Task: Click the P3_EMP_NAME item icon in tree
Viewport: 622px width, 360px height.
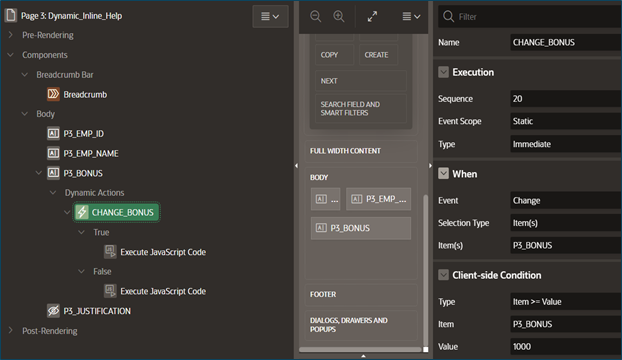Action: pyautogui.click(x=54, y=153)
